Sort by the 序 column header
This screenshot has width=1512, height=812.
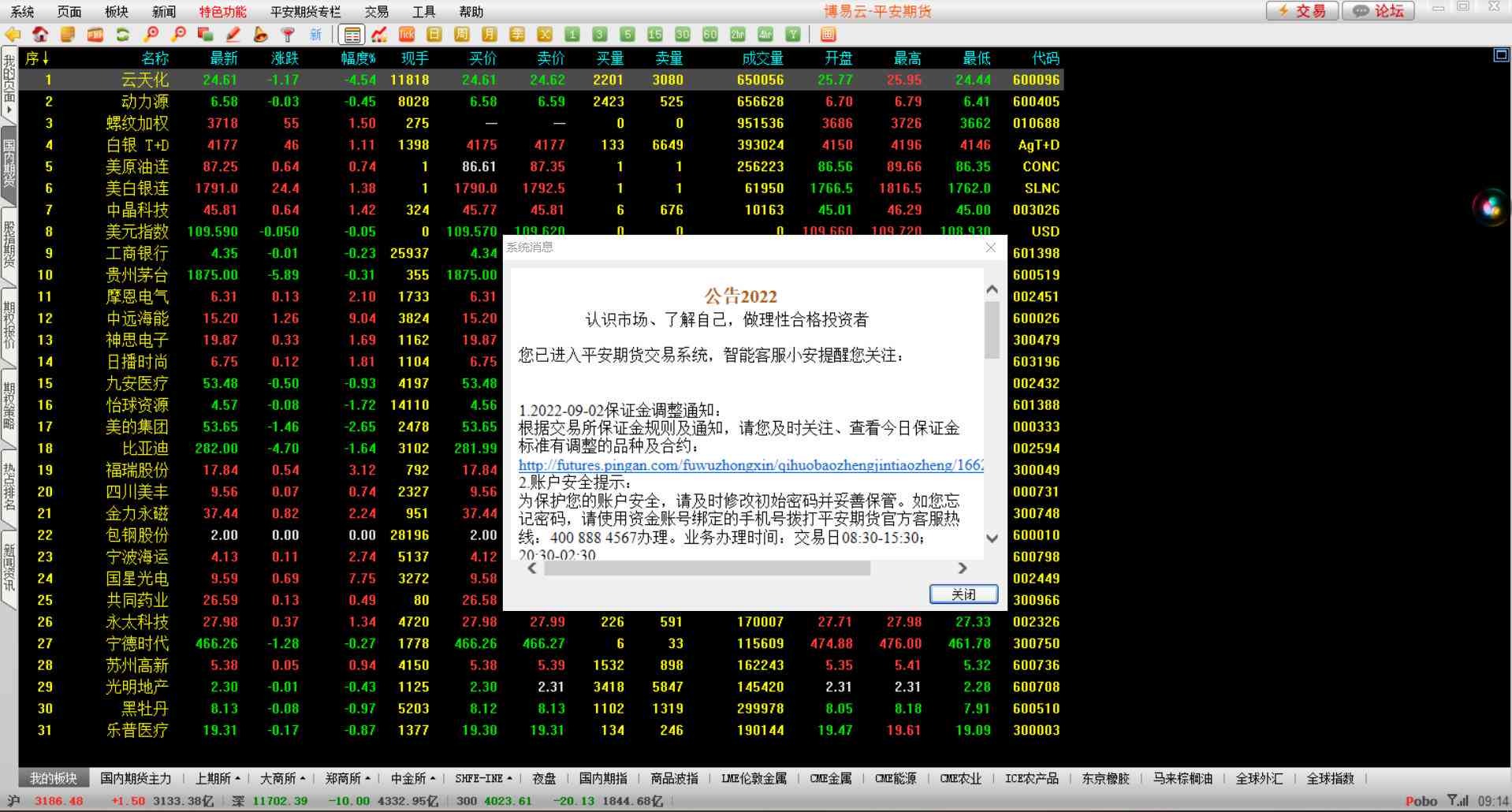[x=37, y=58]
